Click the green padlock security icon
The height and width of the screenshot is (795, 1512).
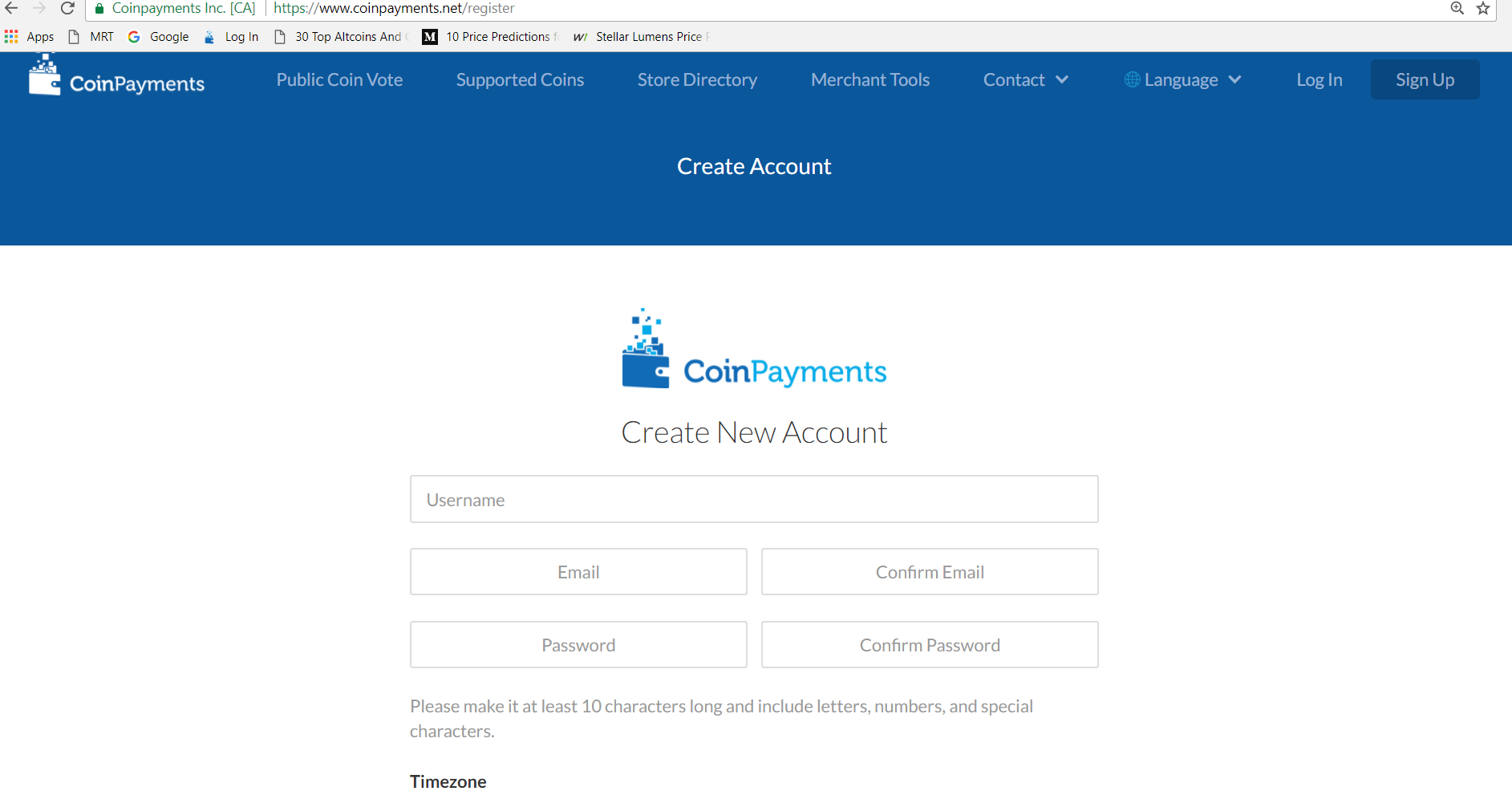point(99,9)
